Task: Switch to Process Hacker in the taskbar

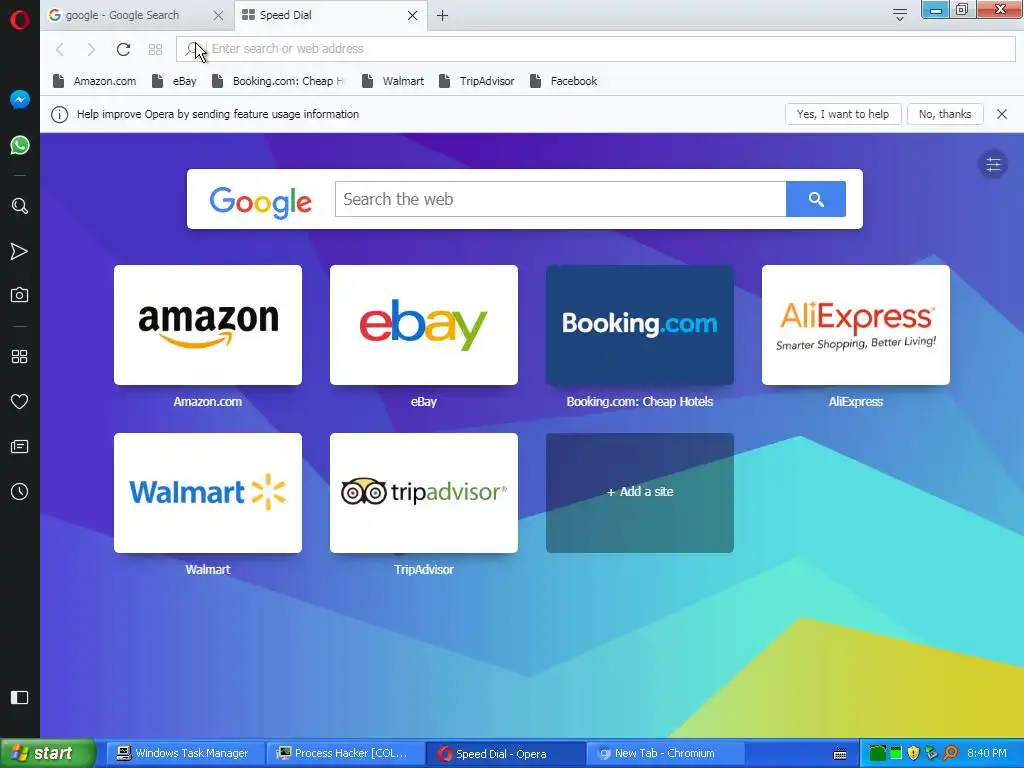Action: 344,754
